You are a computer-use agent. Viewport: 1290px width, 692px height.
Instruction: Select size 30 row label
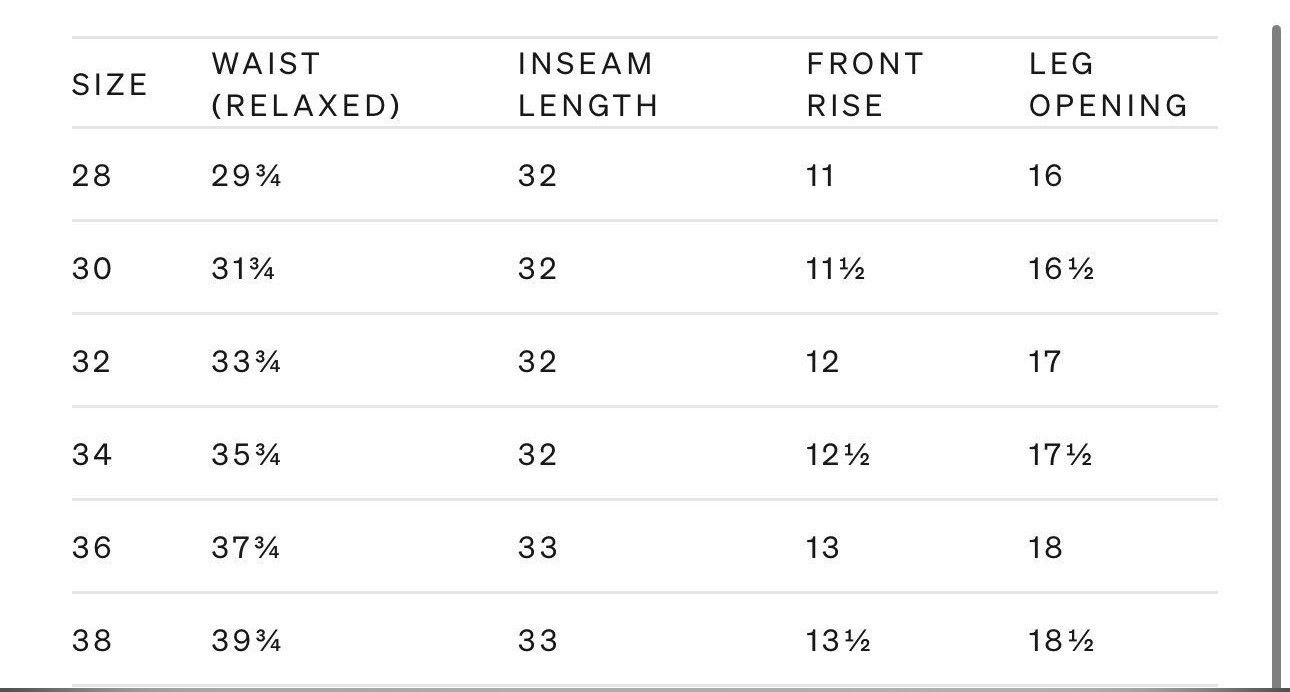click(92, 269)
